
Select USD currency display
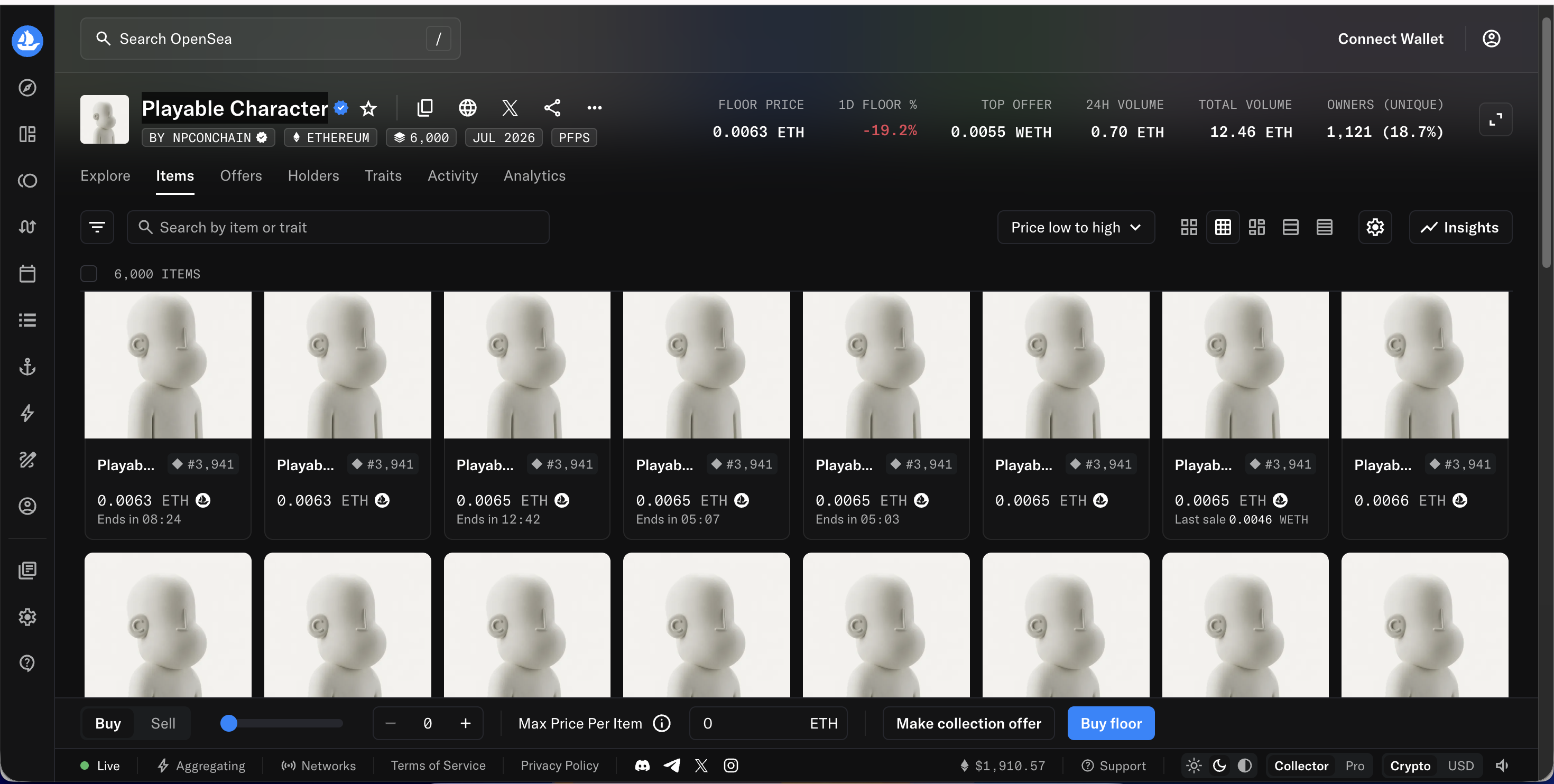pyautogui.click(x=1460, y=766)
